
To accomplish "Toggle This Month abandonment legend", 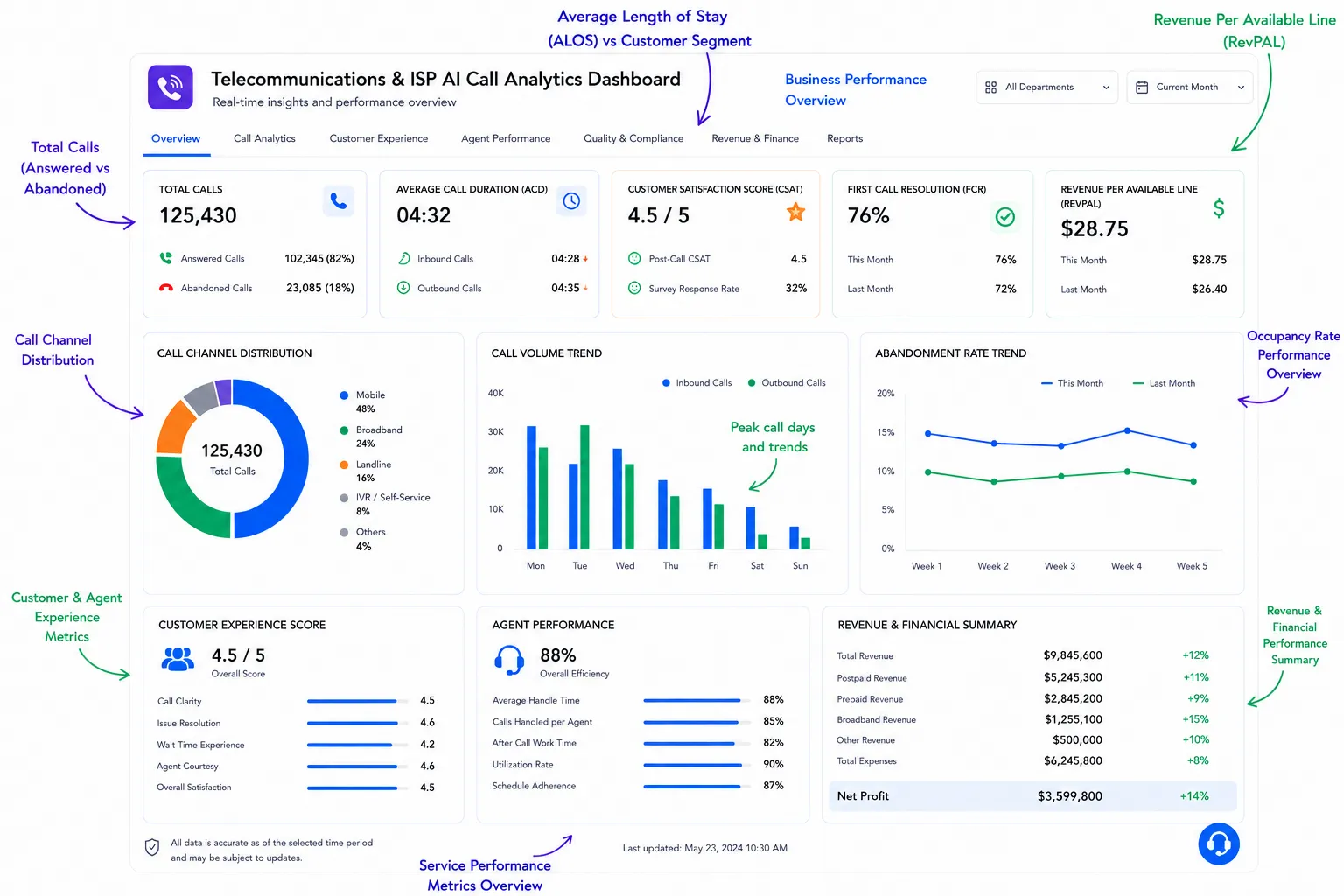I will click(1072, 383).
